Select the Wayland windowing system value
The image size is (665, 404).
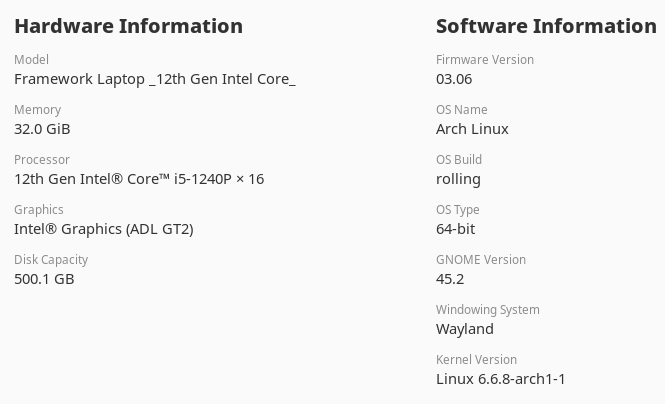click(x=465, y=329)
